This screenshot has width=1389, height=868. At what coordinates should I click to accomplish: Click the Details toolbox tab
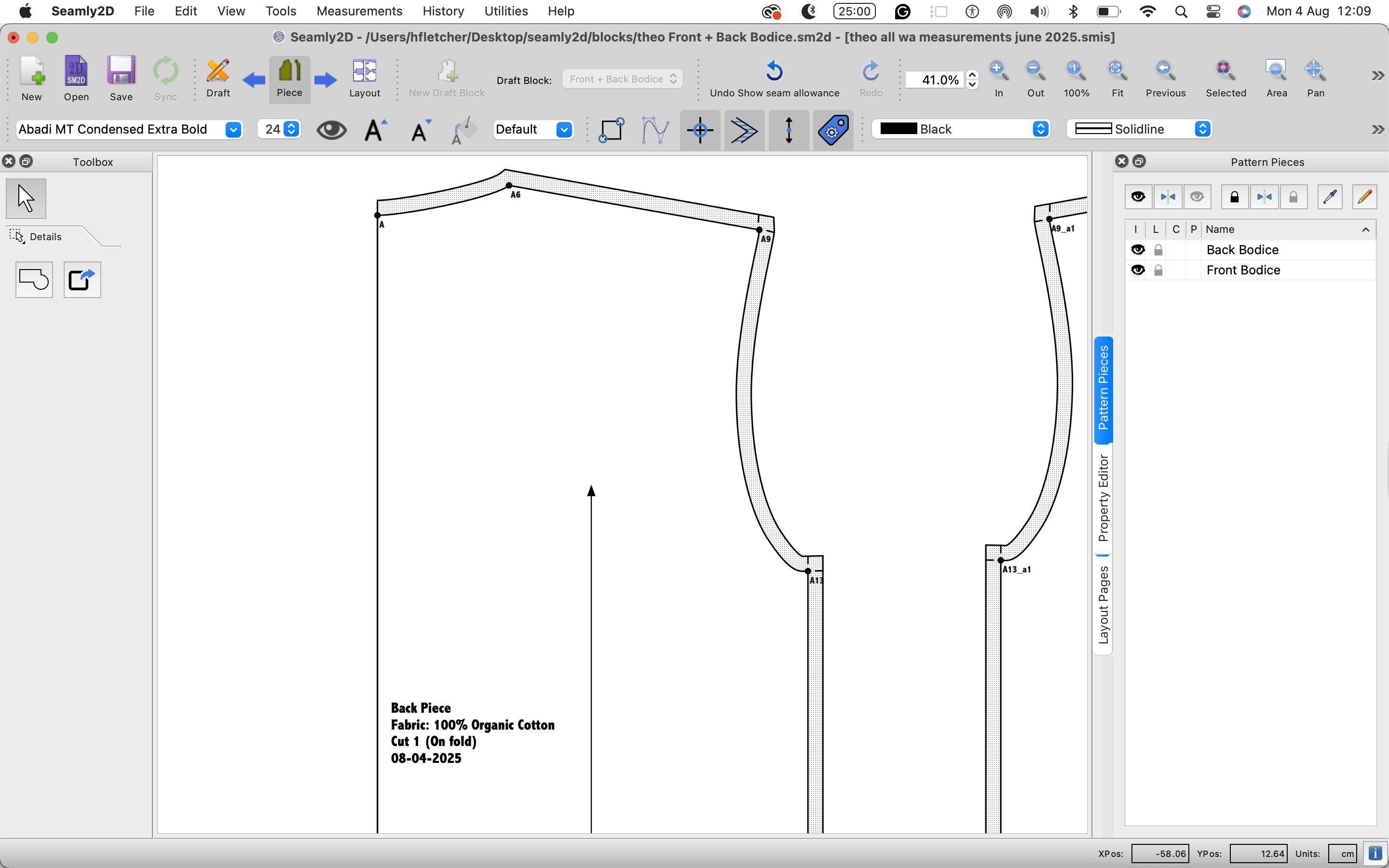[x=45, y=236]
